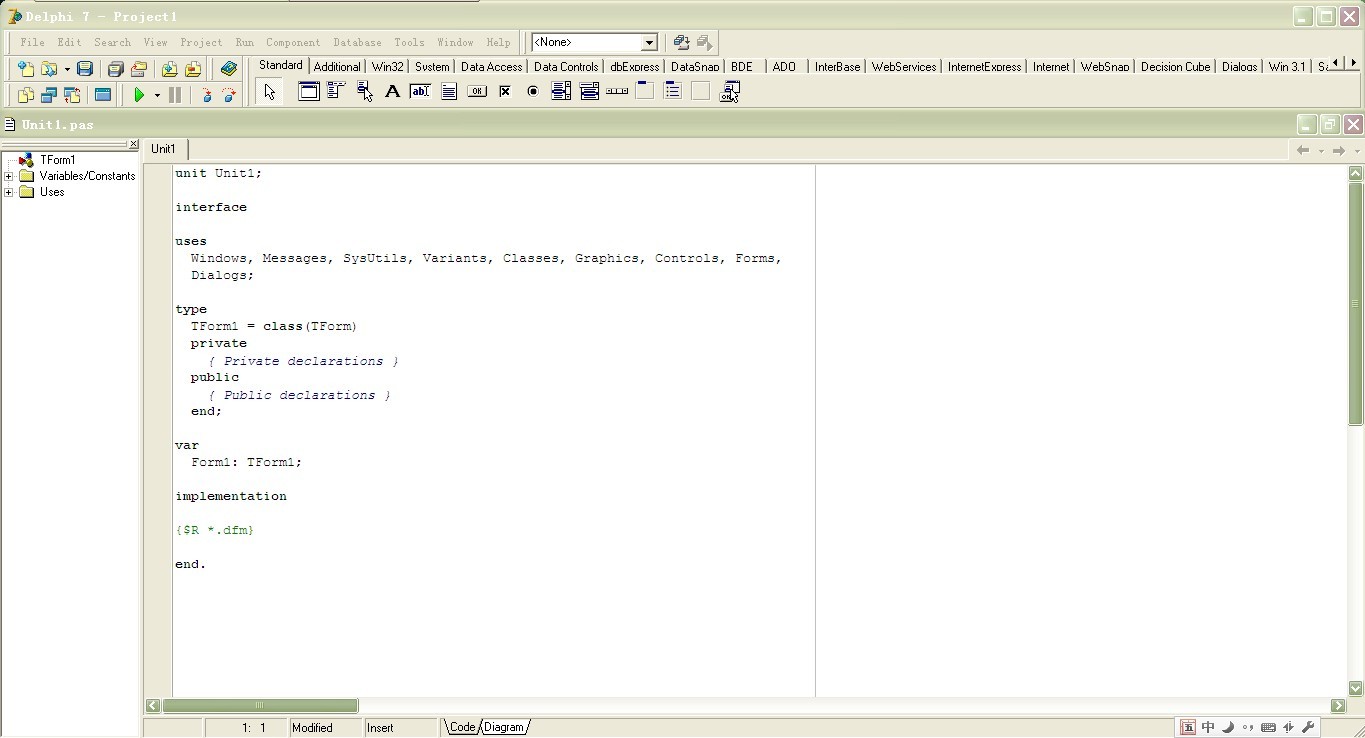The height and width of the screenshot is (738, 1365).
Task: Open the back navigation history dropdown
Action: pyautogui.click(x=1320, y=151)
